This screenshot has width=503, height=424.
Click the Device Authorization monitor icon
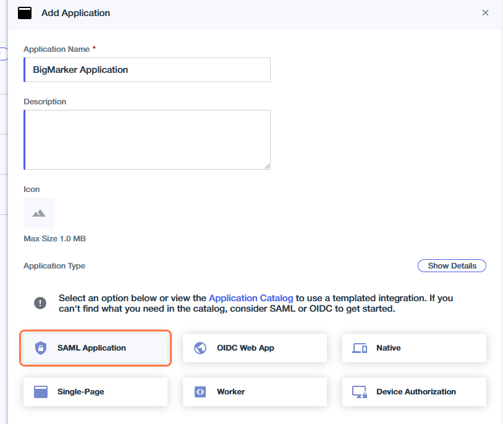[360, 392]
